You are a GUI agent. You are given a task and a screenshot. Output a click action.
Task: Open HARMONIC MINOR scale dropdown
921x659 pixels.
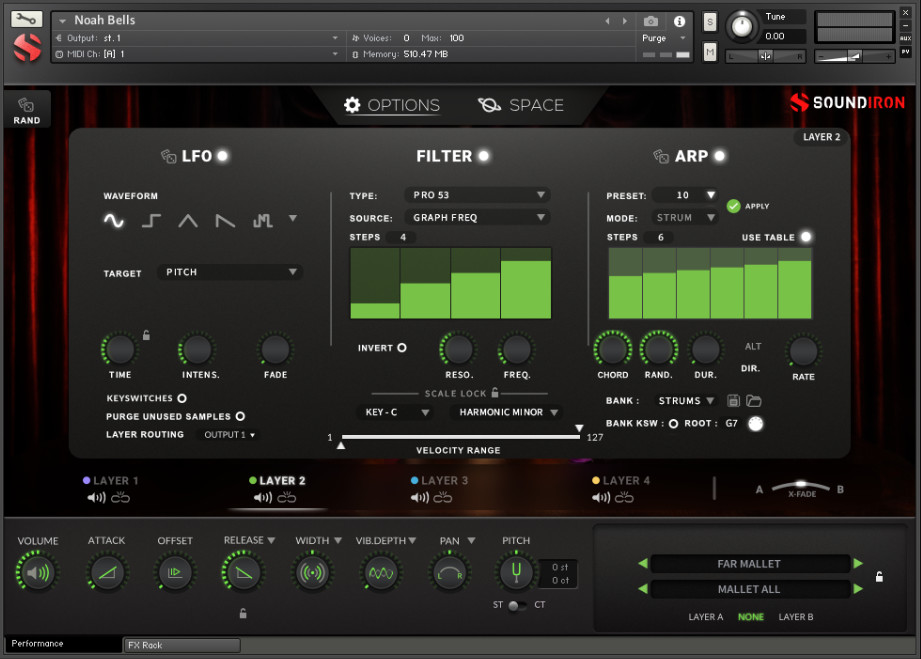(x=506, y=412)
